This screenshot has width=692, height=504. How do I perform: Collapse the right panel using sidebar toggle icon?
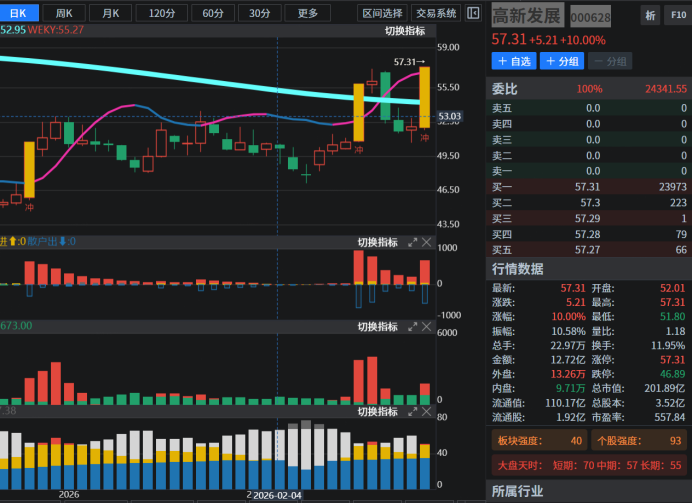click(474, 13)
